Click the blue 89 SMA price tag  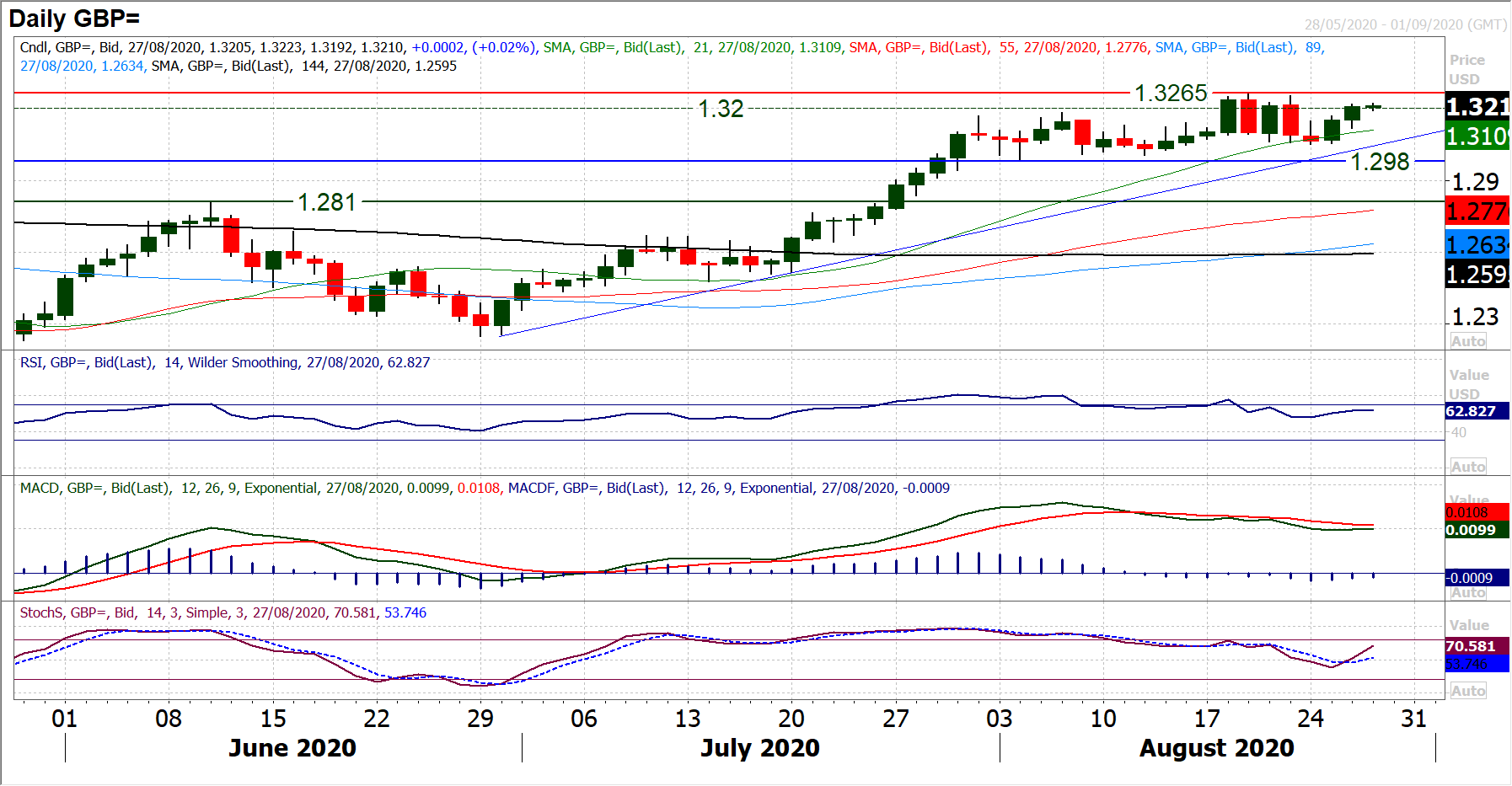[1476, 245]
